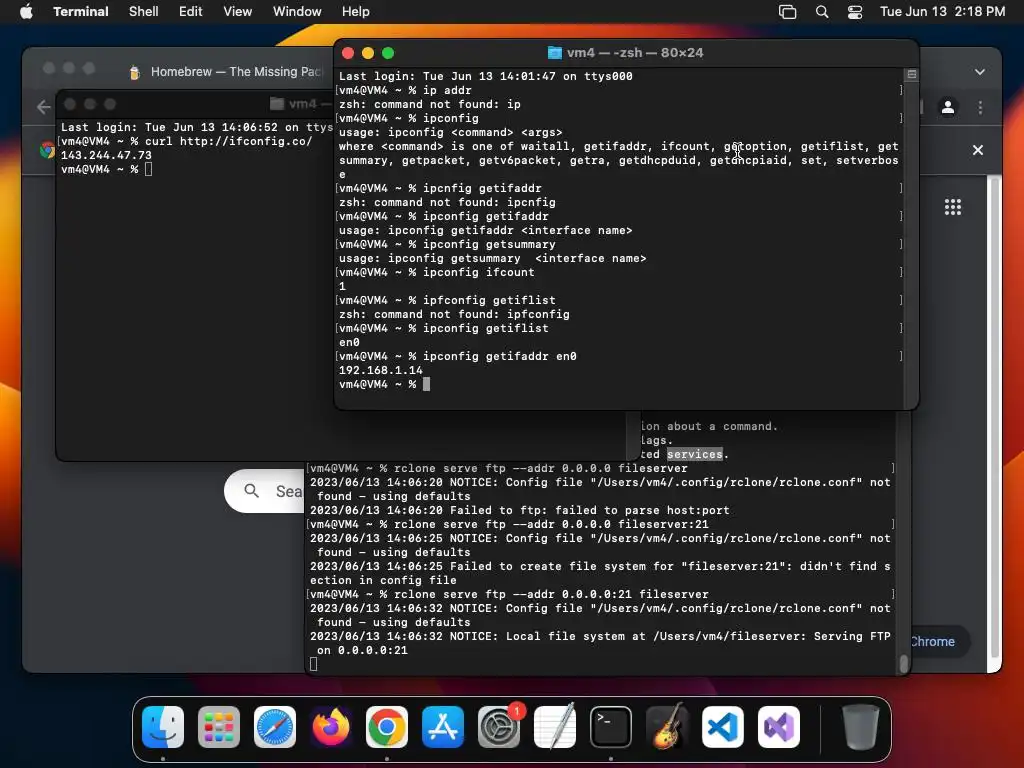The width and height of the screenshot is (1024, 768).
Task: Click the rclone terminal scrollbar thumb
Action: [x=904, y=663]
